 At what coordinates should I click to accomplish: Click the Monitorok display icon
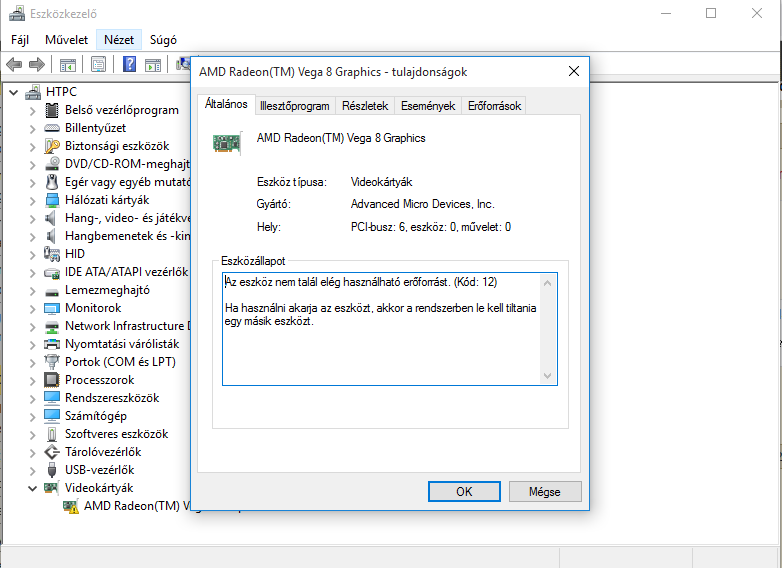(52, 308)
